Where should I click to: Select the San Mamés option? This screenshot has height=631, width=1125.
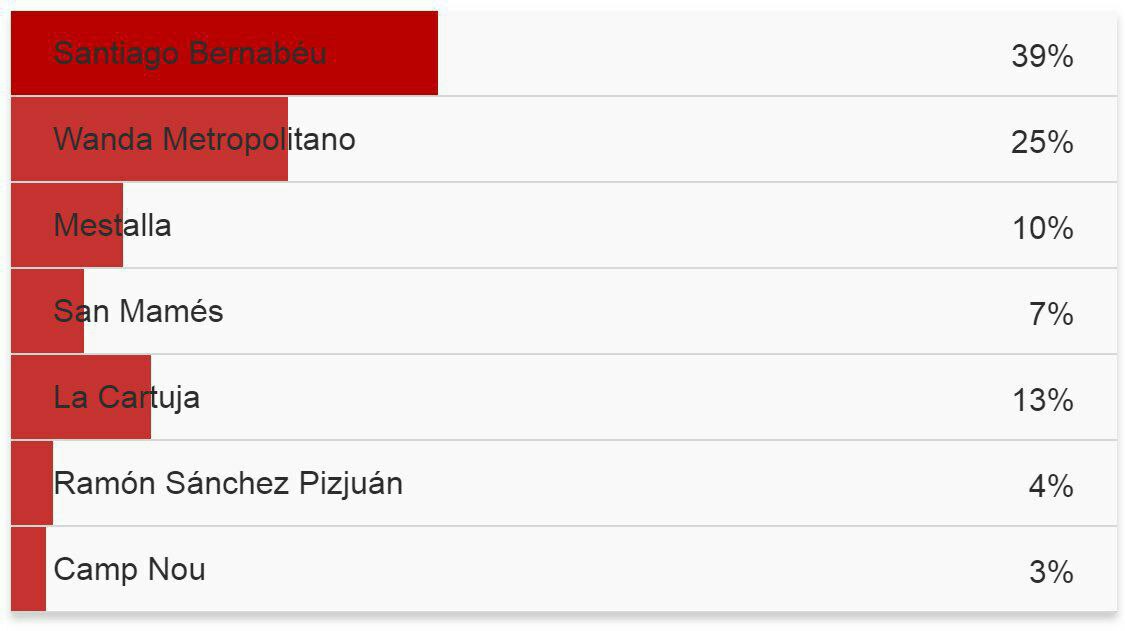(564, 312)
